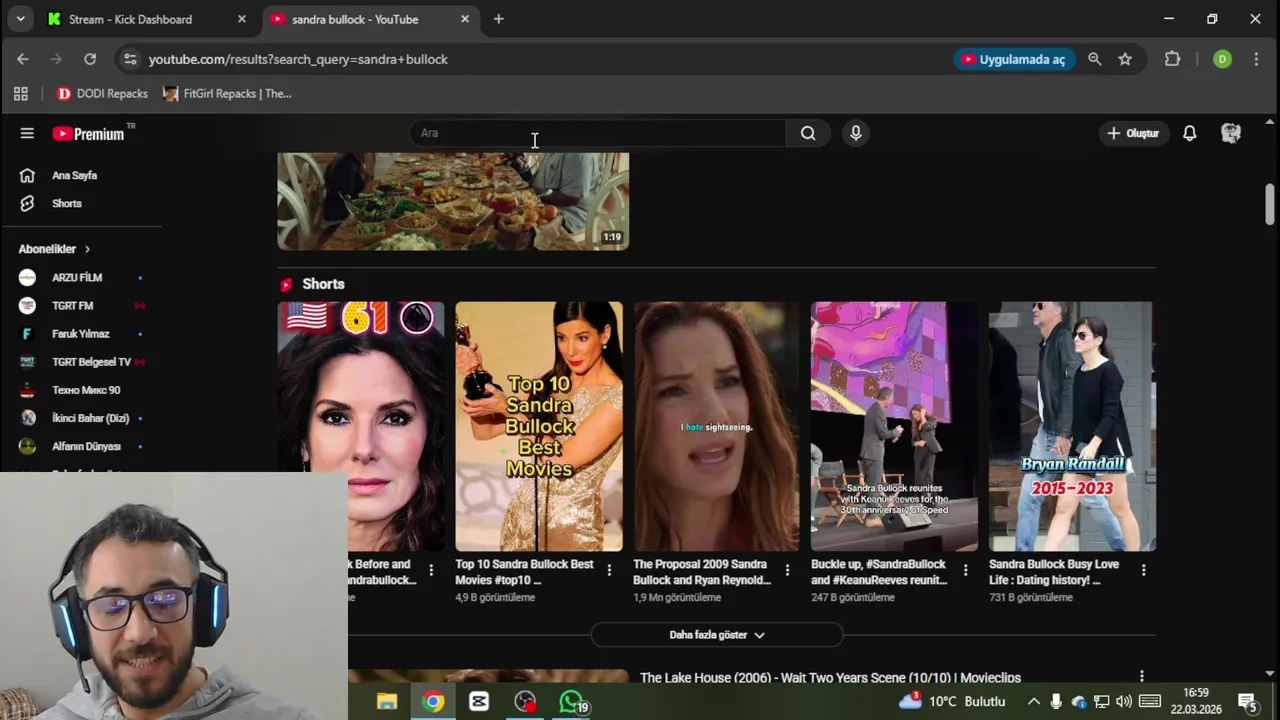Open the Keanu Reeves reunion Short thumbnail

coord(894,426)
